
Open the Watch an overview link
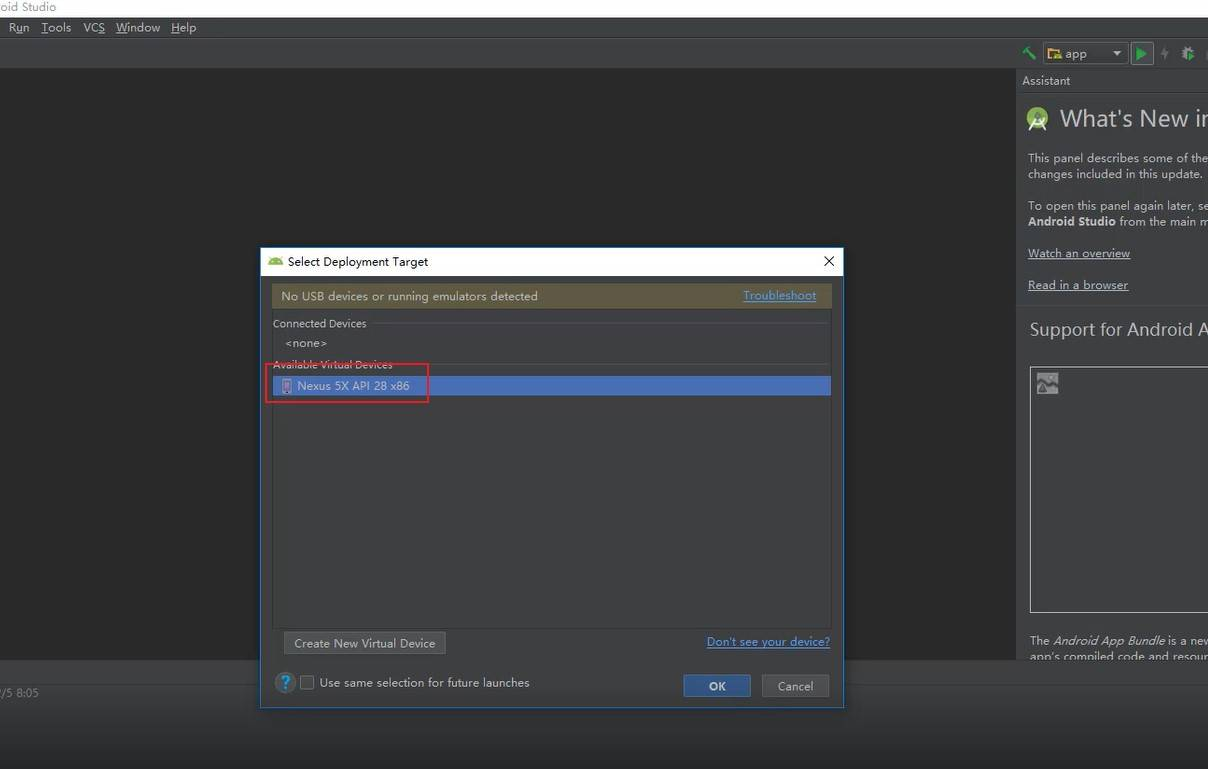[x=1079, y=254]
